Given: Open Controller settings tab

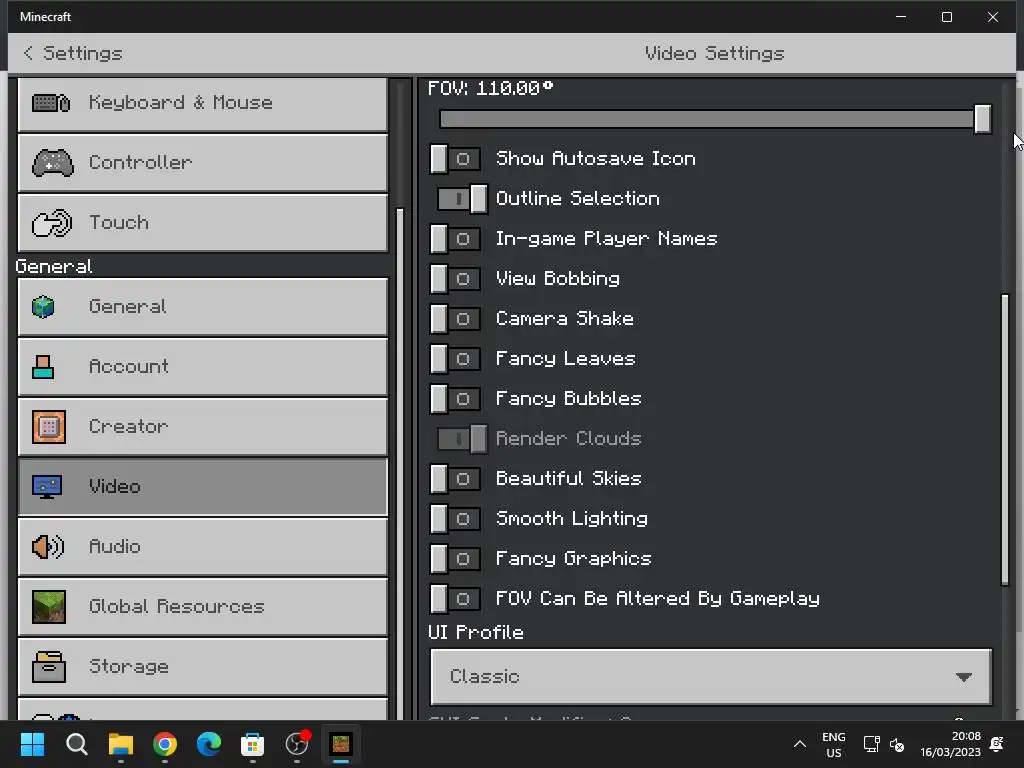Looking at the screenshot, I should (x=203, y=163).
